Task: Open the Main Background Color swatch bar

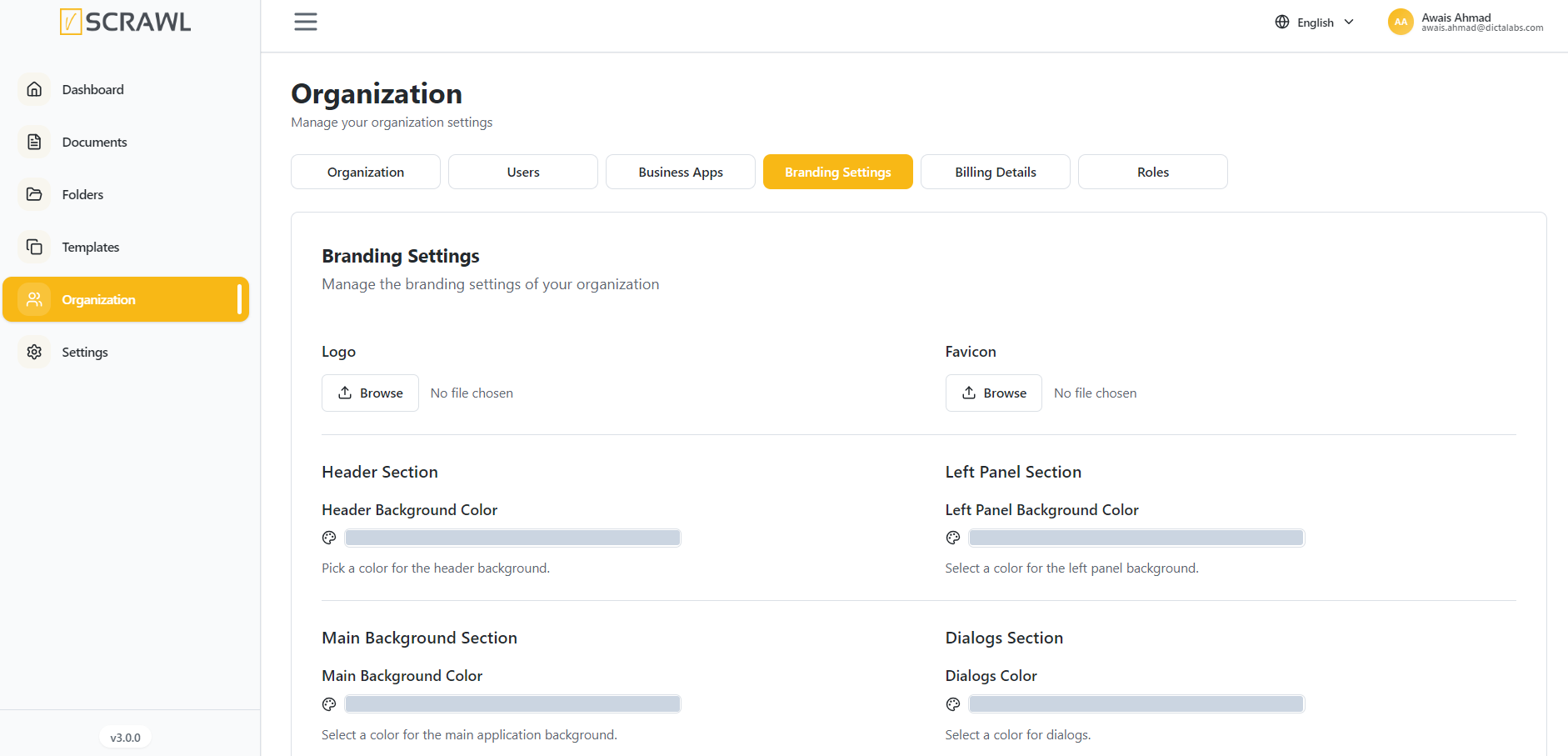Action: [x=513, y=704]
